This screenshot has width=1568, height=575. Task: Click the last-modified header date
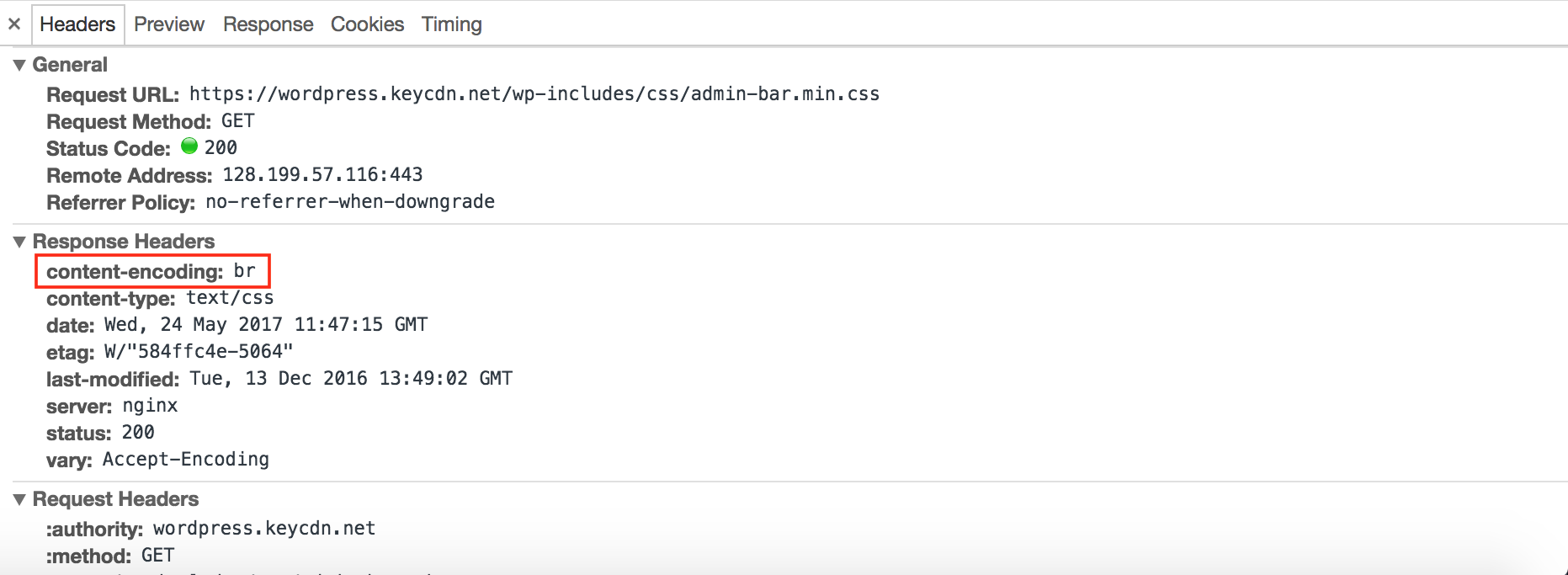tap(351, 378)
